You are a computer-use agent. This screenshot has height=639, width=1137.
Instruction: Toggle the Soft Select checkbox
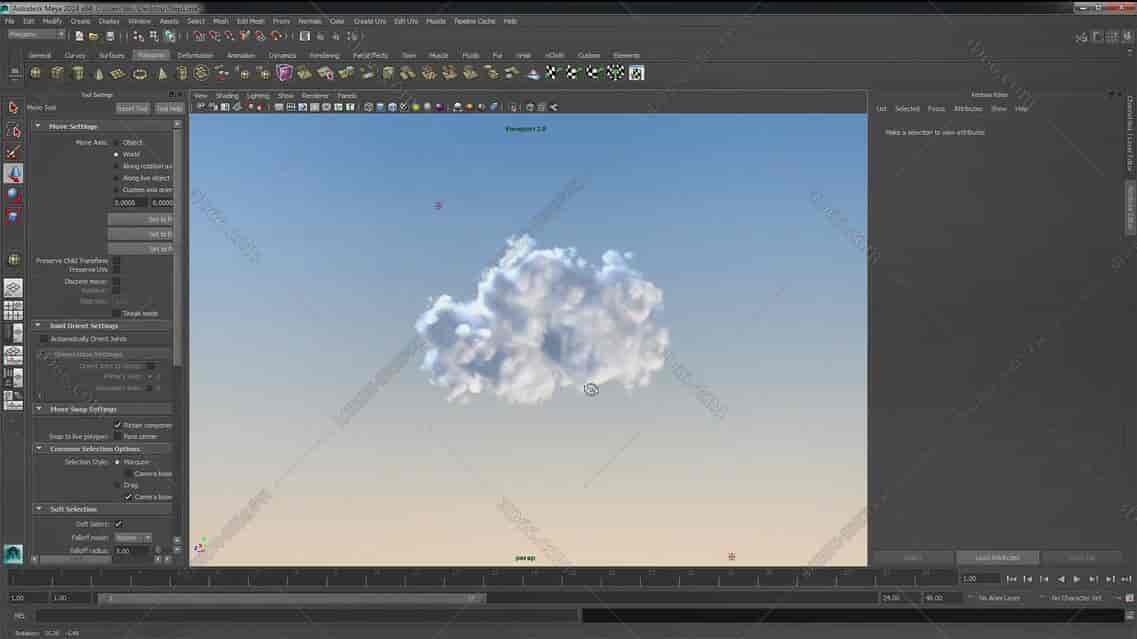117,523
